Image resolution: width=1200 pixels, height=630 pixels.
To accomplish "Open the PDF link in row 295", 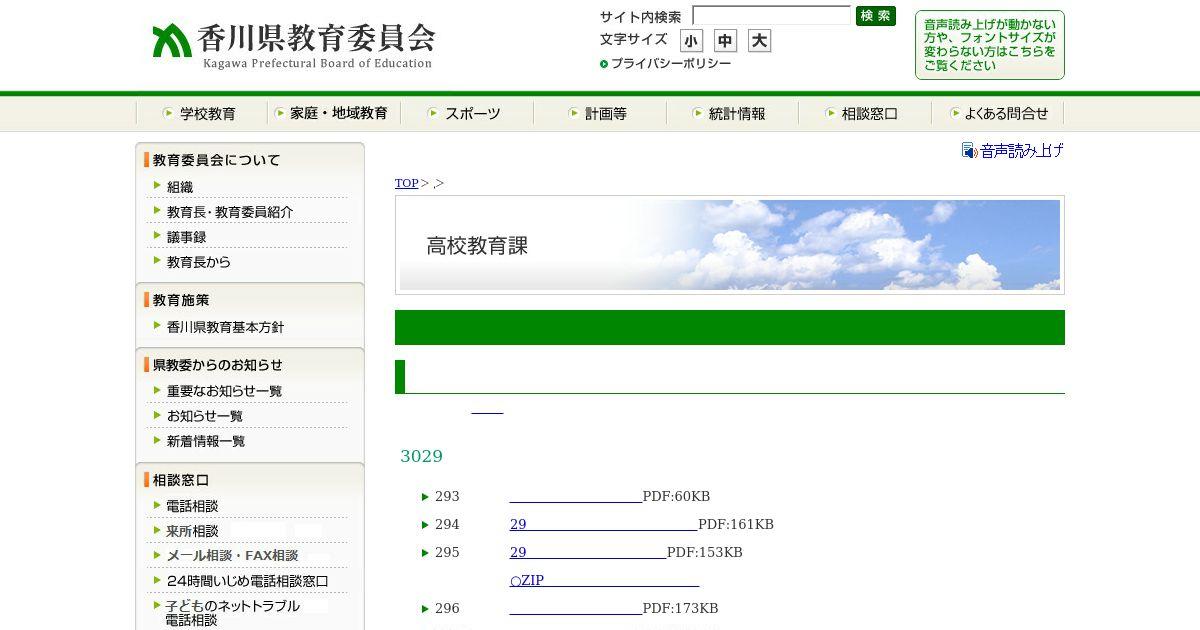I will click(x=587, y=553).
